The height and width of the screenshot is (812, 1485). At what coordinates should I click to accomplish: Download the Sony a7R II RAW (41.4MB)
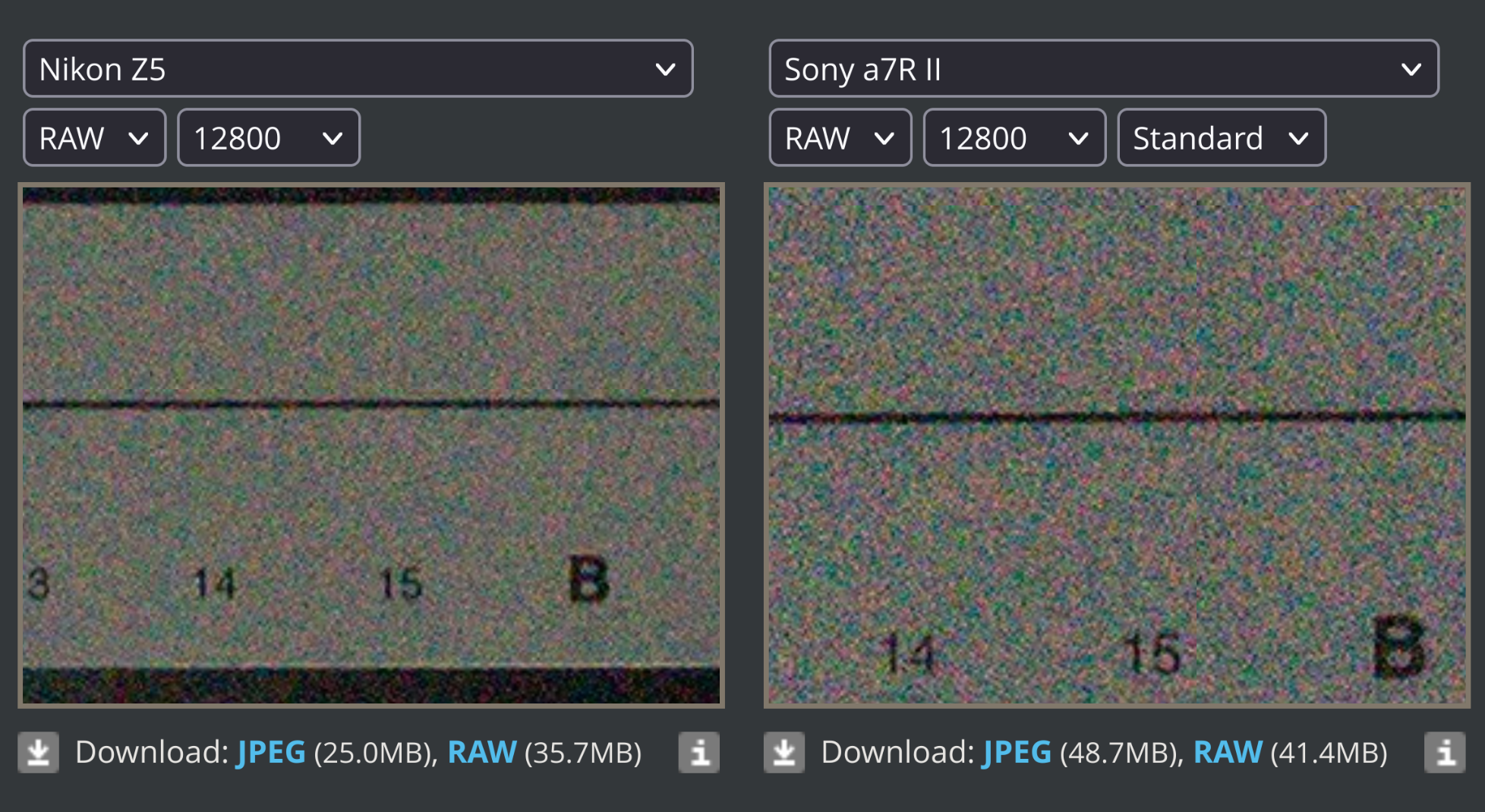click(1228, 752)
